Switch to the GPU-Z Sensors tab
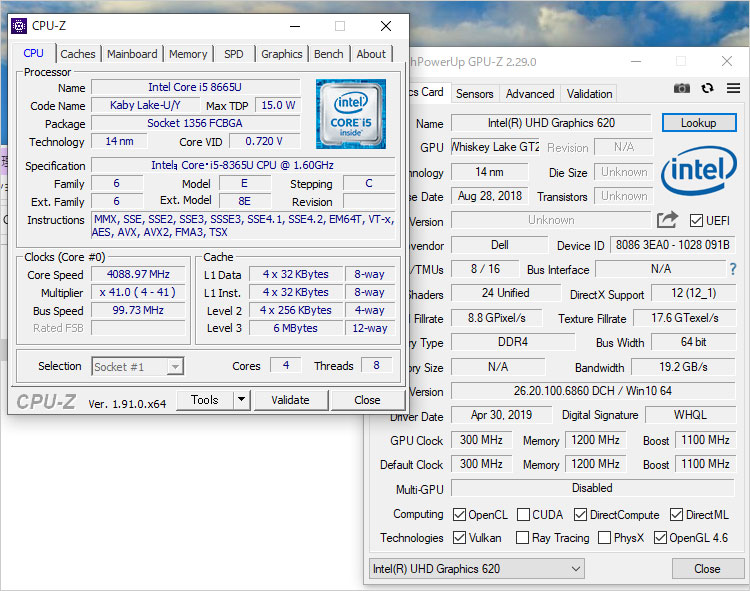The height and width of the screenshot is (591, 750). coord(474,94)
